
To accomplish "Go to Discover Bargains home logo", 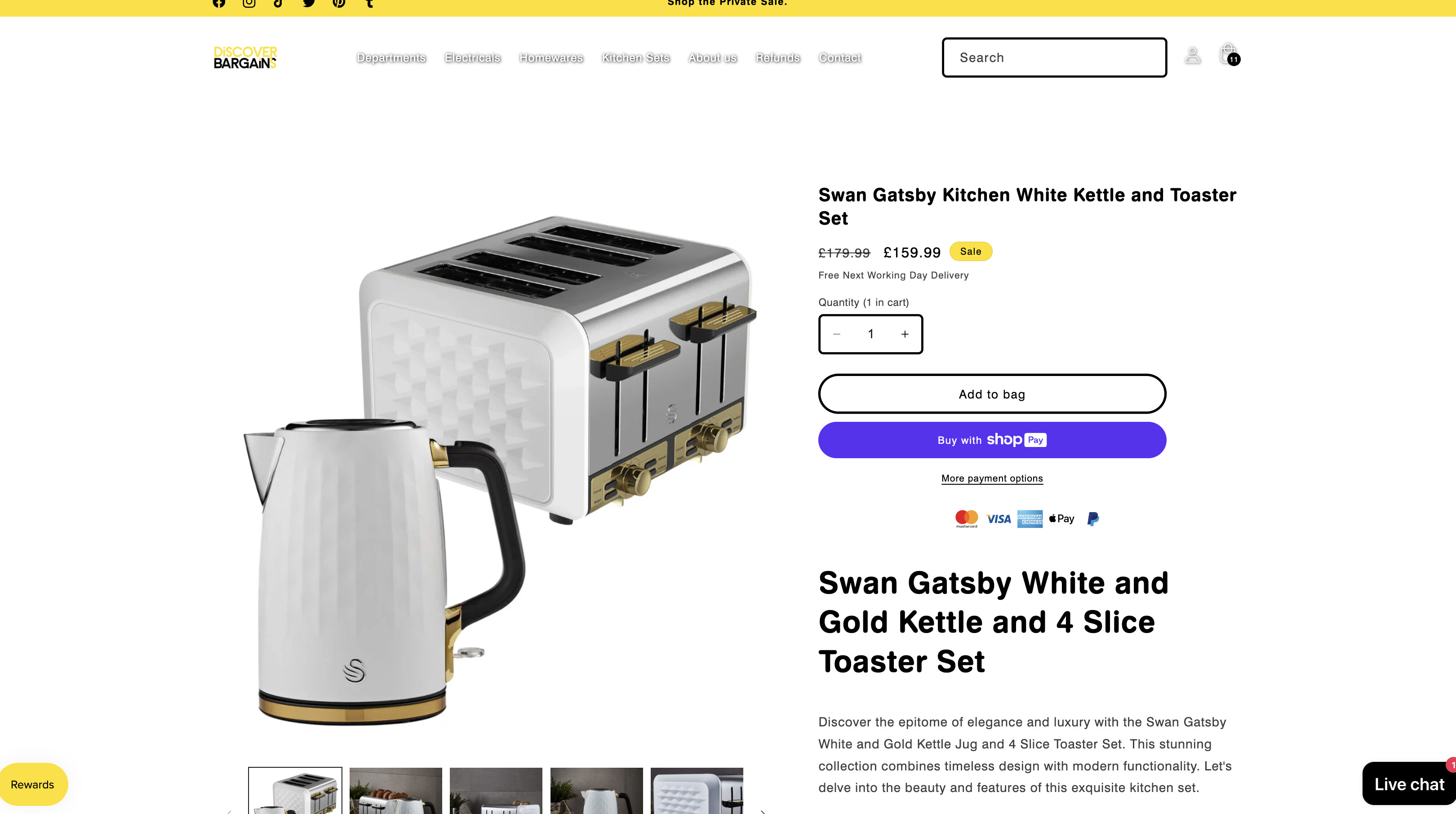I will [245, 58].
